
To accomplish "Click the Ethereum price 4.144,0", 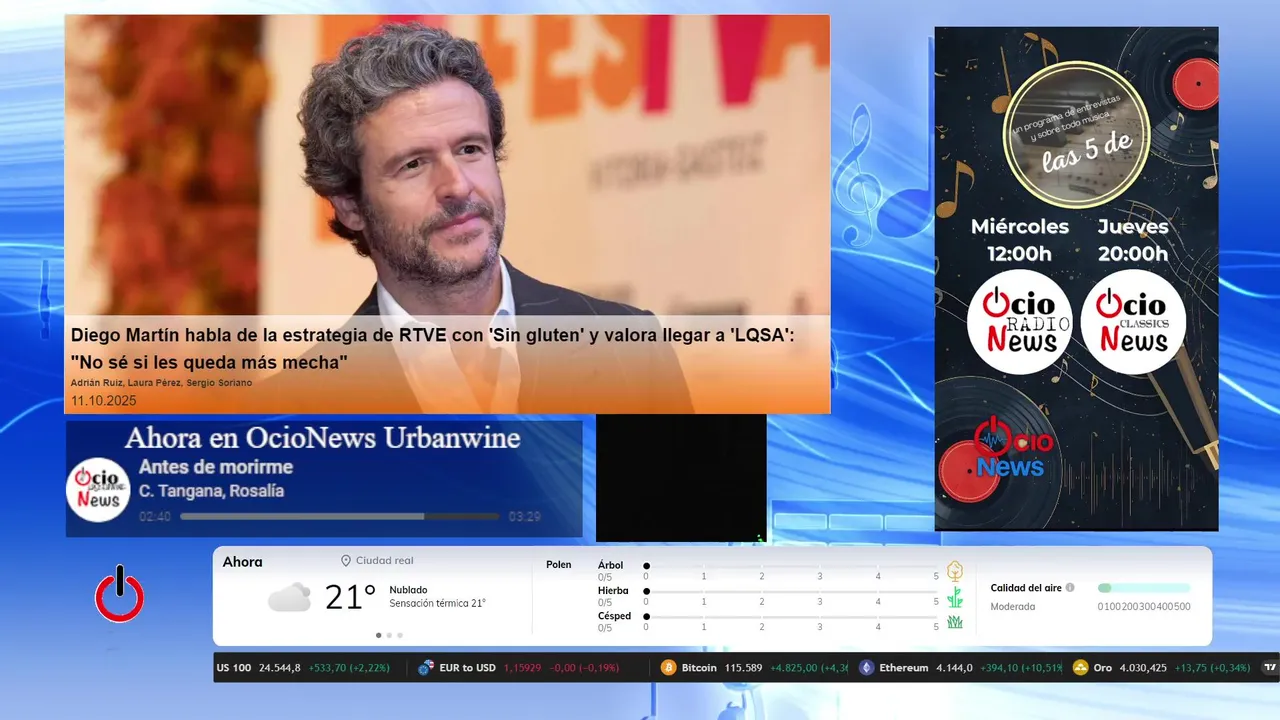I will click(x=954, y=668).
